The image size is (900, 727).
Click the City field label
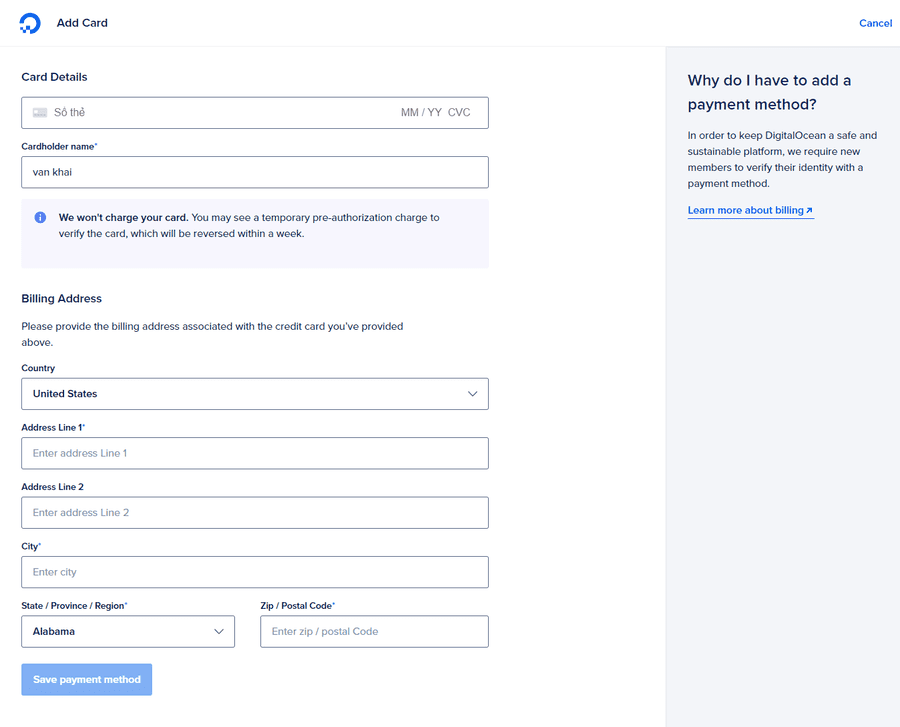point(30,546)
